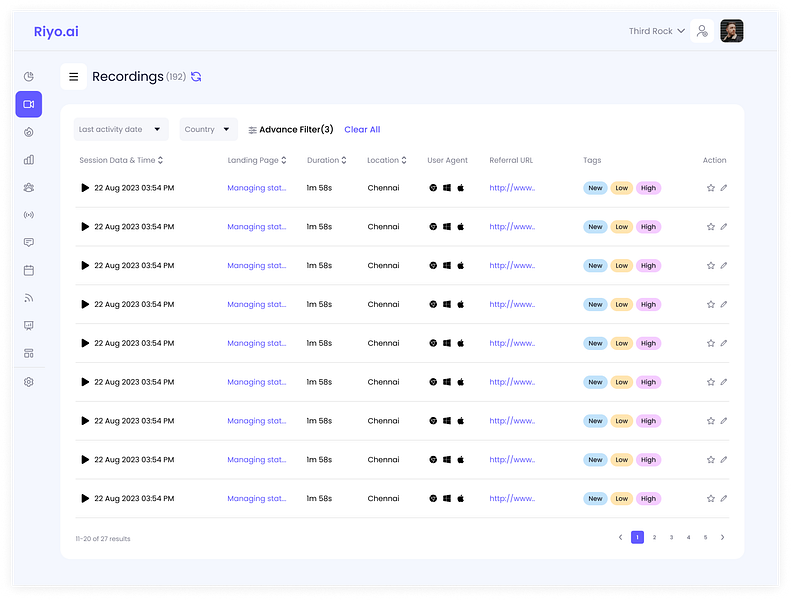
Task: Sort by Session Data & Time column
Action: click(121, 160)
